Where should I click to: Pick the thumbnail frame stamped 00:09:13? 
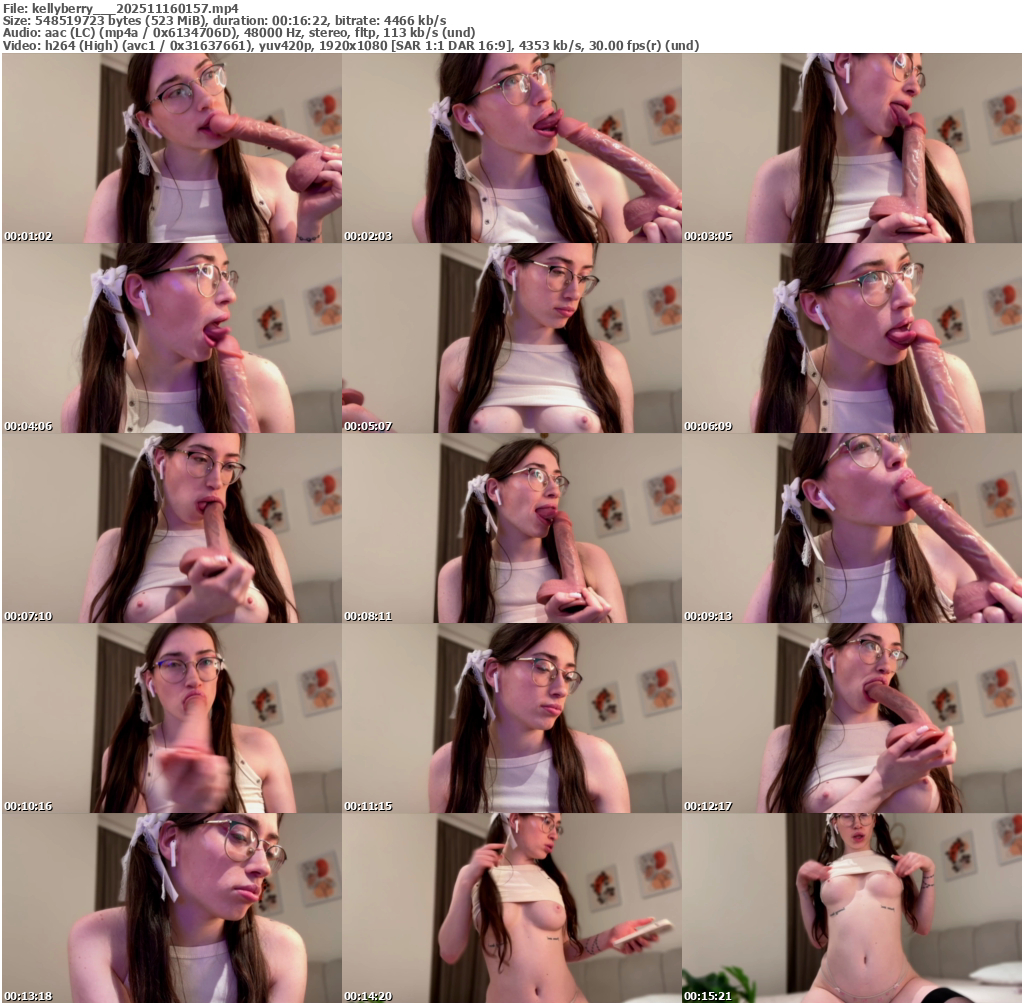(x=852, y=528)
